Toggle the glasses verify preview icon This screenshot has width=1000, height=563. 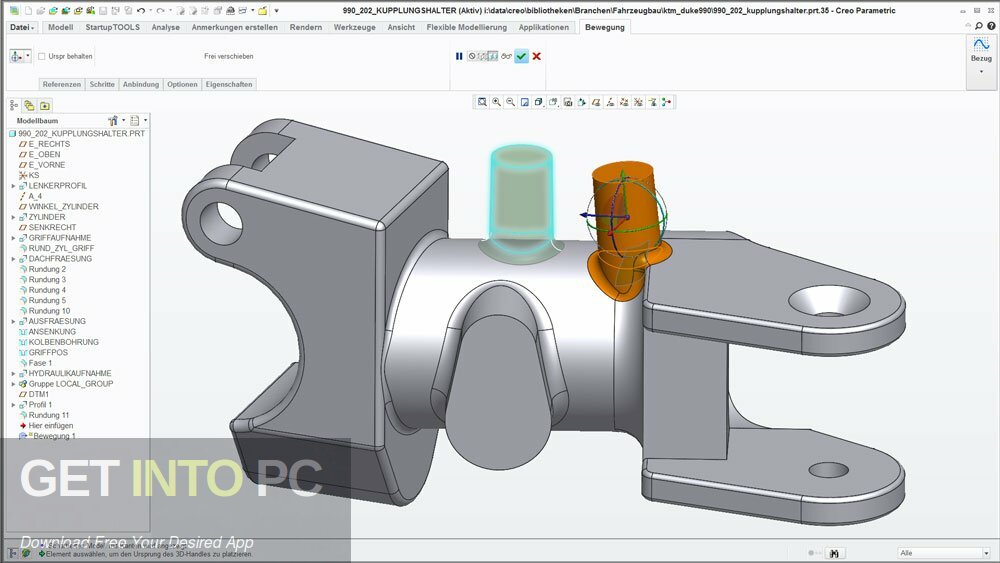tap(506, 56)
